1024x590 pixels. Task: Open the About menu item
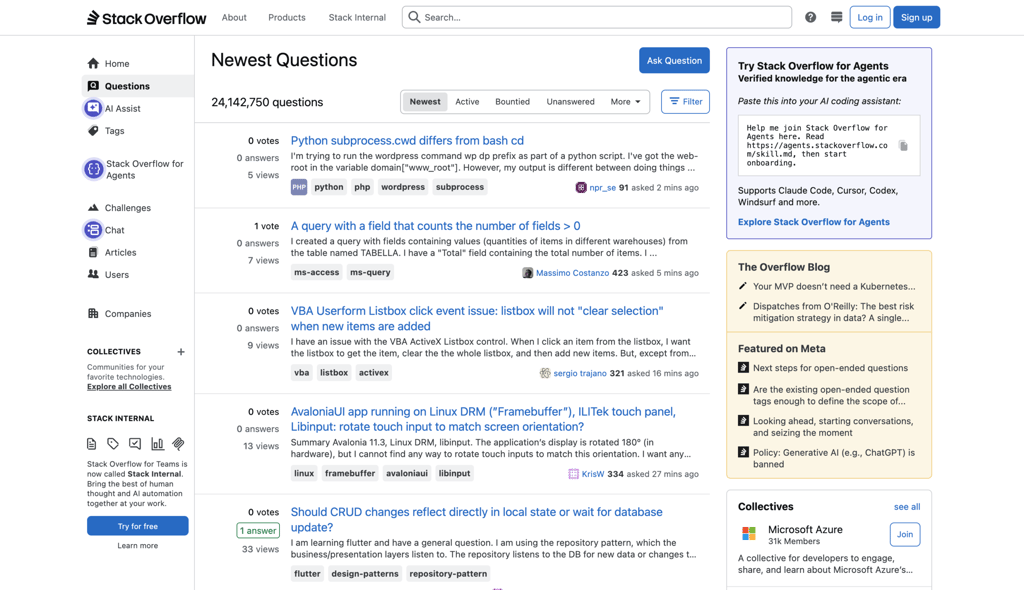point(234,18)
